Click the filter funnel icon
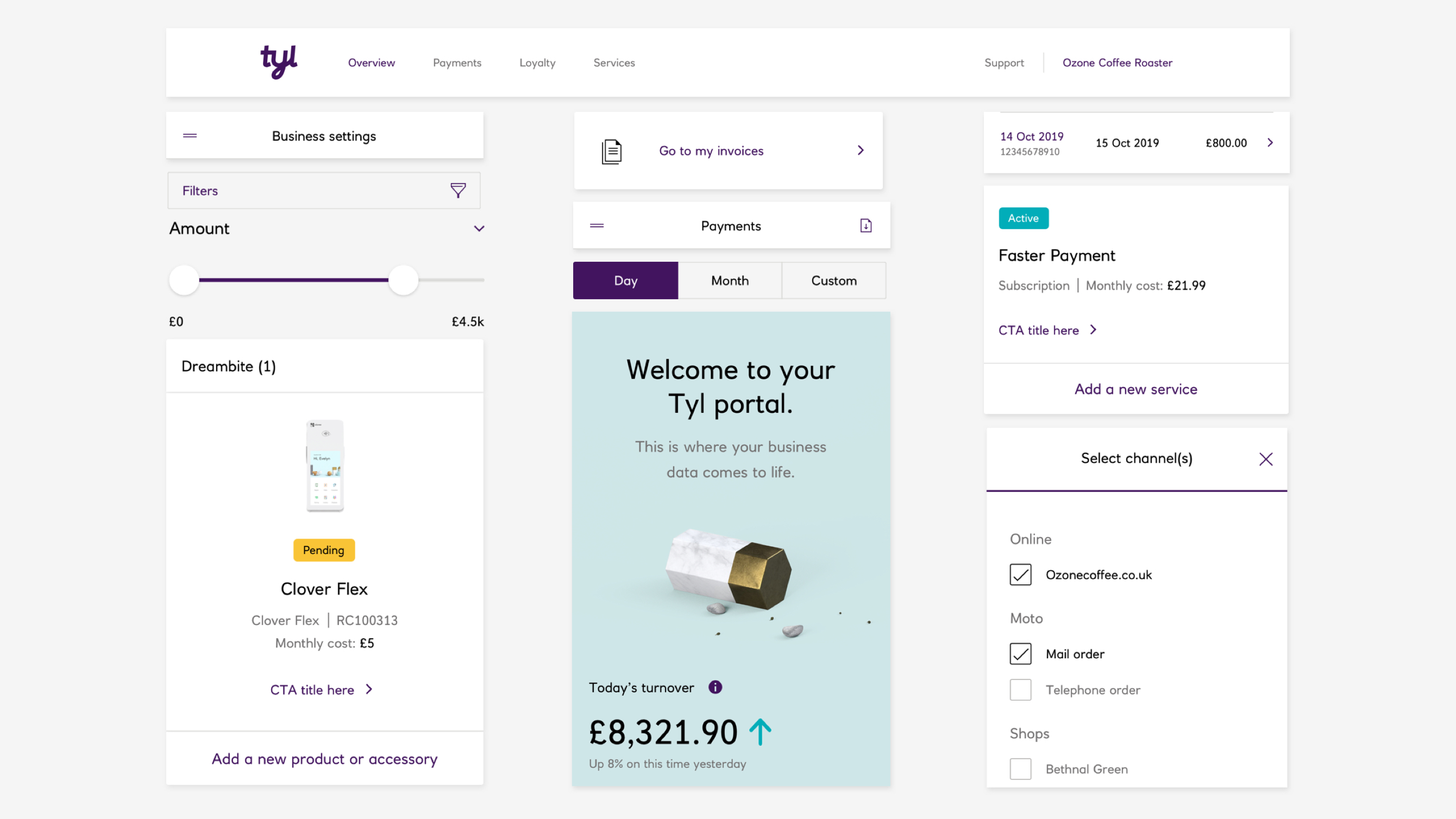Viewport: 1456px width, 819px height. click(x=458, y=191)
